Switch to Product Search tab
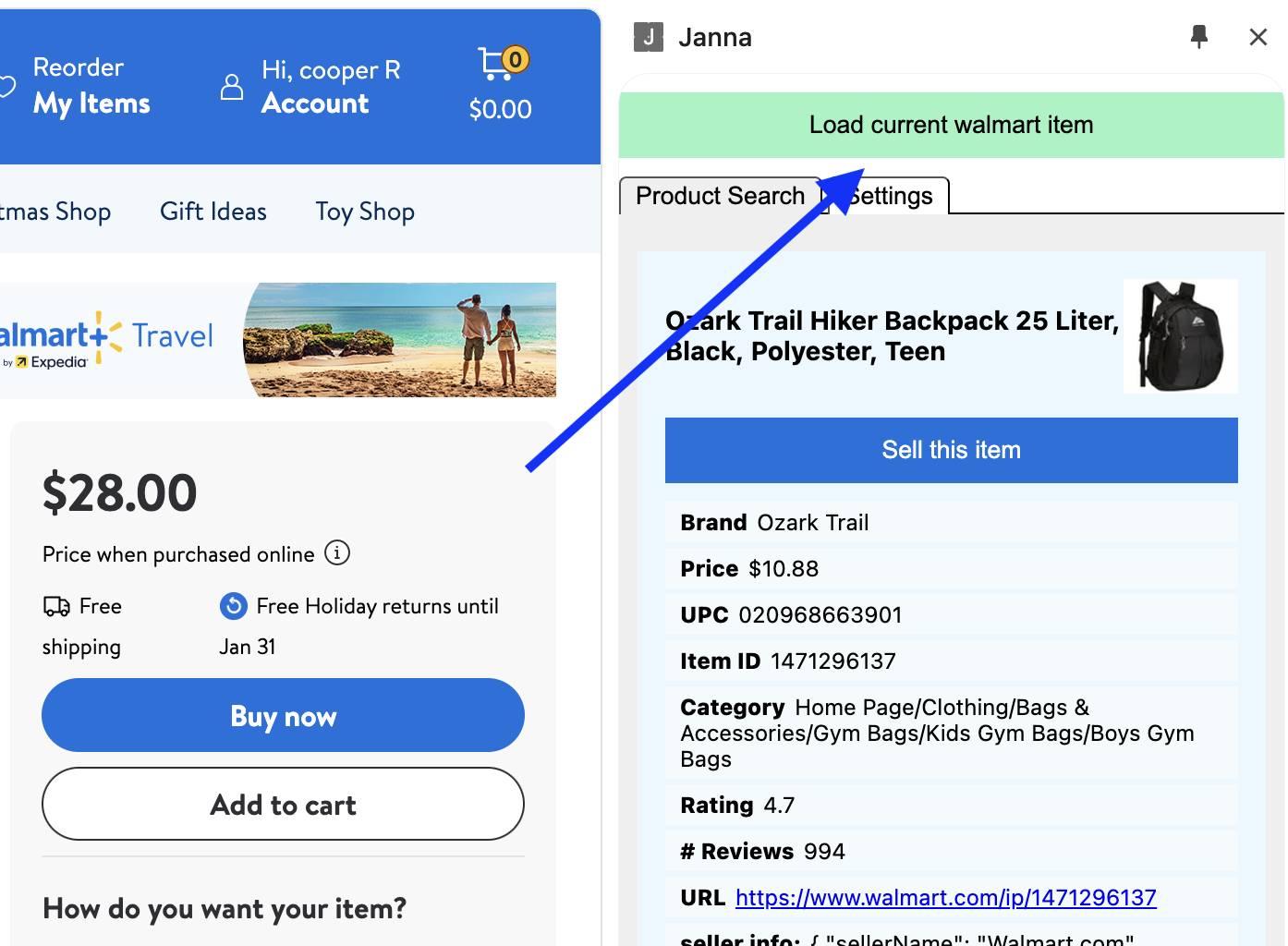The width and height of the screenshot is (1288, 946). click(x=720, y=196)
